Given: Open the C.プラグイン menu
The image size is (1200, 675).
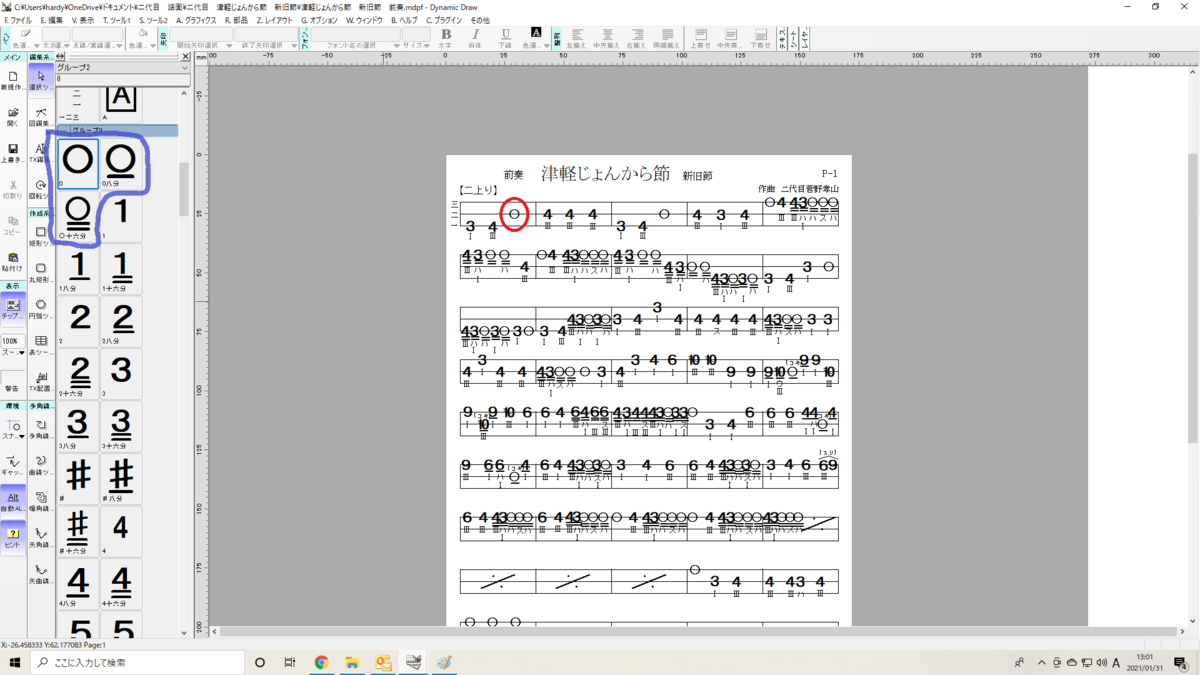Looking at the screenshot, I should tap(444, 20).
